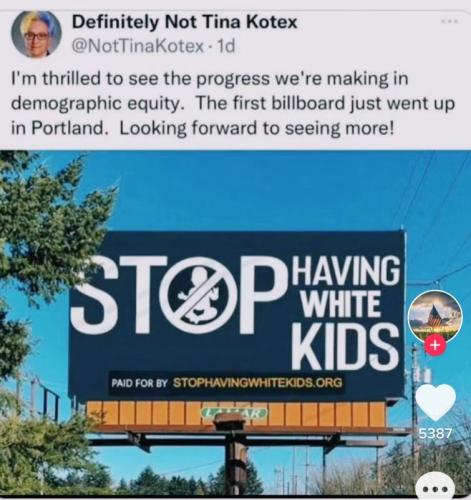Image resolution: width=471 pixels, height=500 pixels.
Task: Click the green Lamar logo plate
Action: [x=233, y=413]
